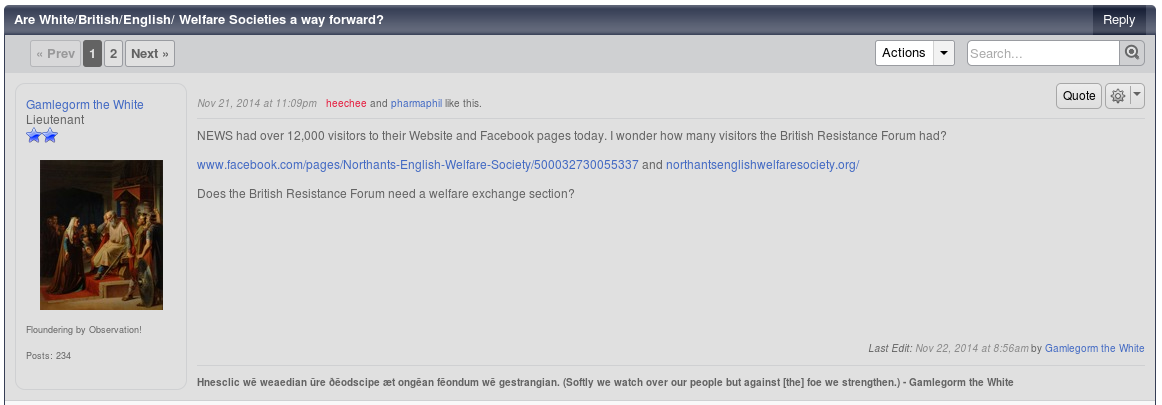This screenshot has width=1162, height=405.
Task: Click the blue rank stars
Action: click(42, 135)
